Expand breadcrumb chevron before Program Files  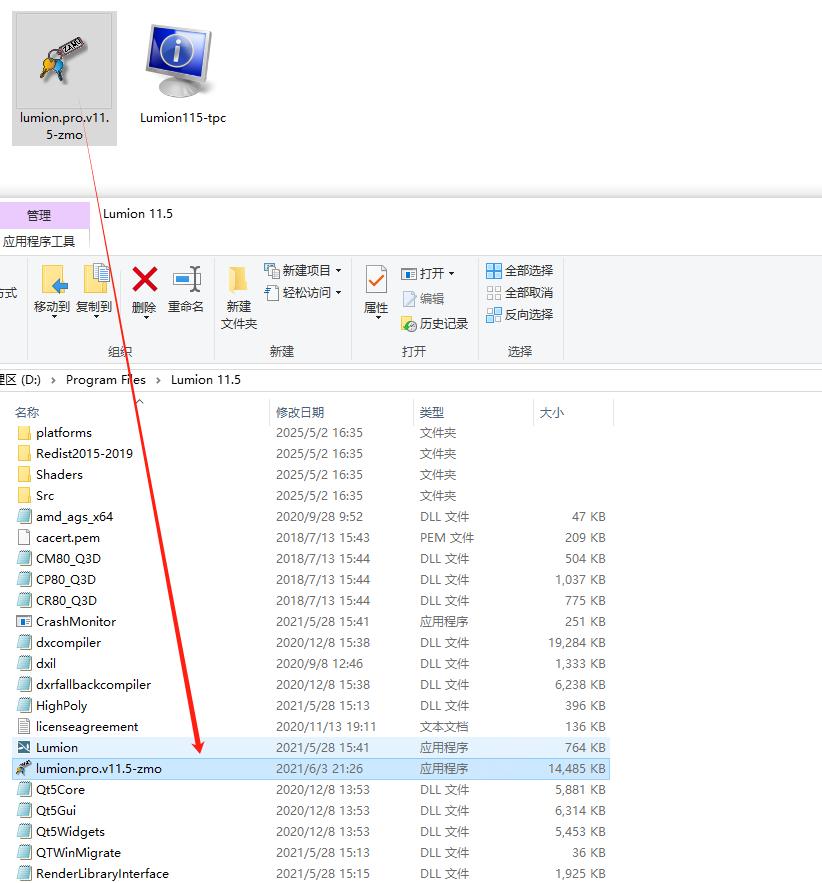pyautogui.click(x=53, y=381)
